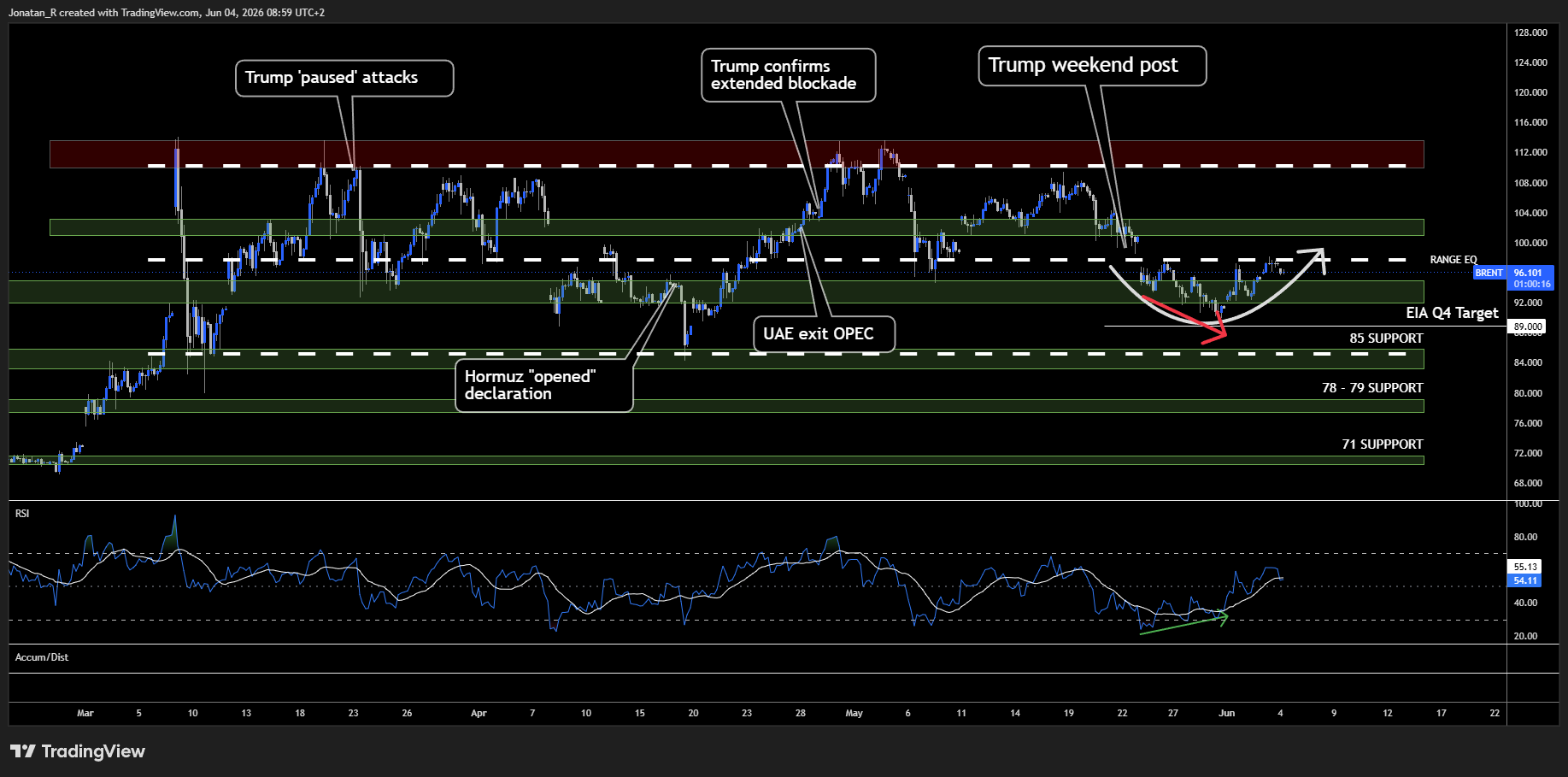Click 76.000 on the price axis
The image size is (1568, 777).
pos(1528,423)
